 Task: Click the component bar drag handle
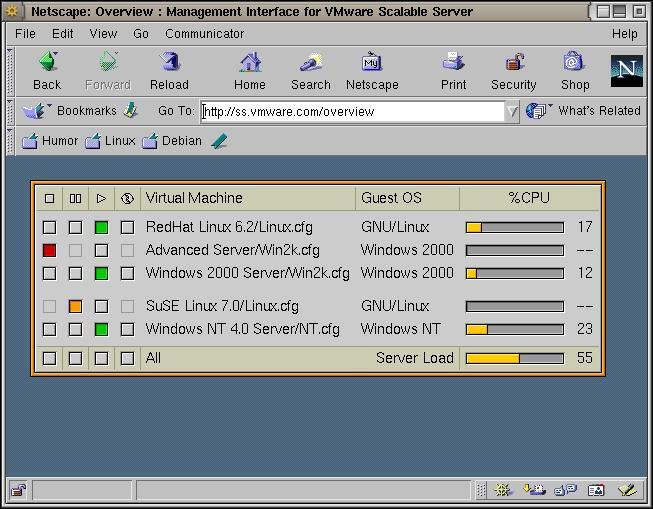481,490
